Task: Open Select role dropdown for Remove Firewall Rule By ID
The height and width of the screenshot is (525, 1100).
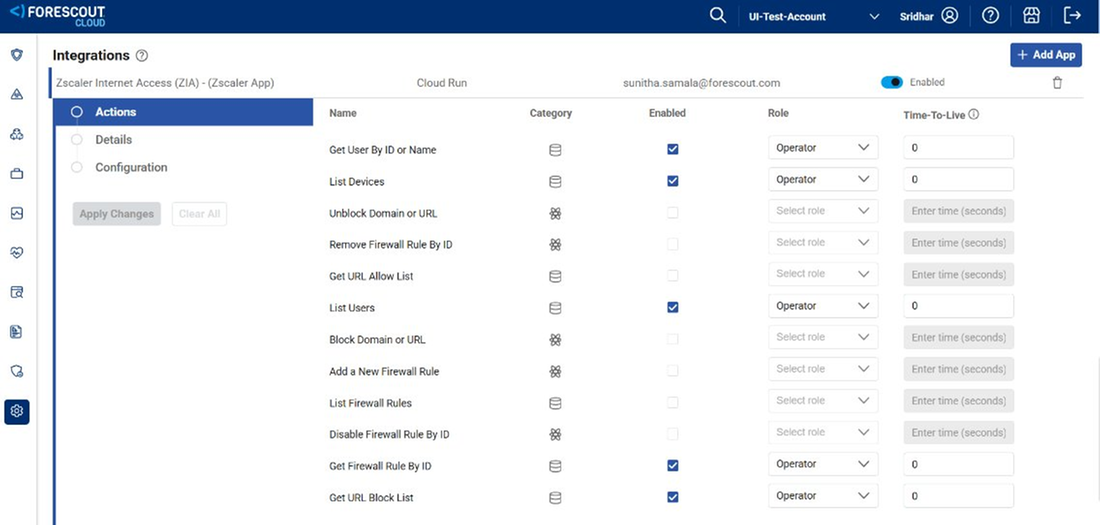Action: (x=823, y=243)
